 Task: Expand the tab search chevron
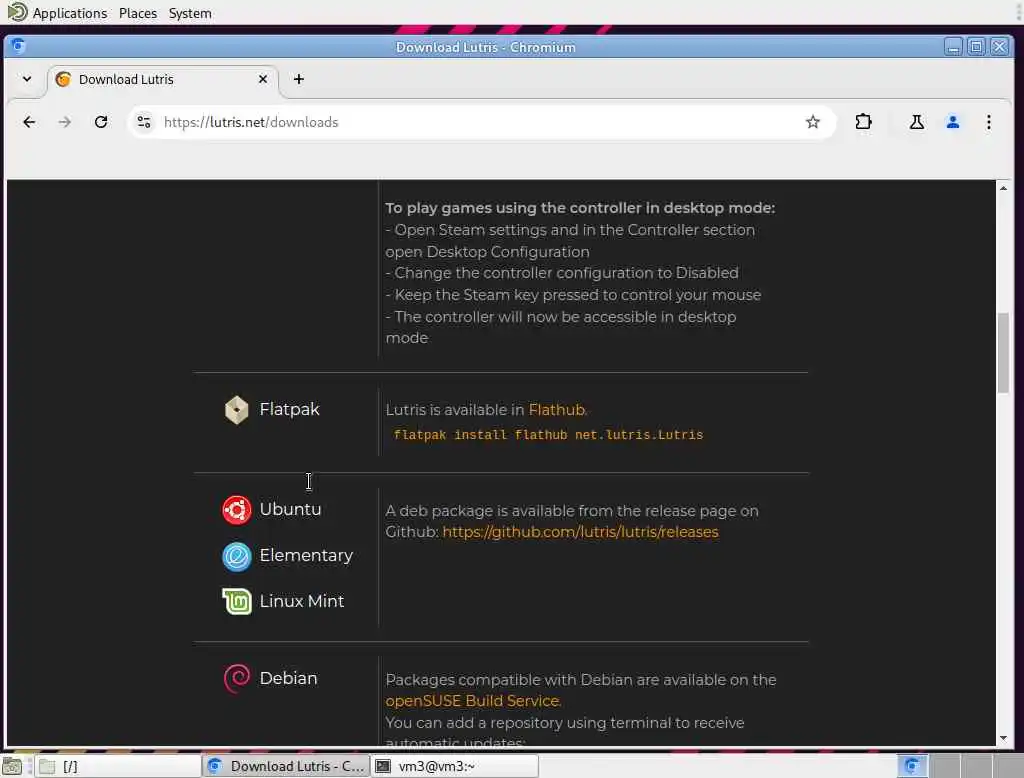27,79
